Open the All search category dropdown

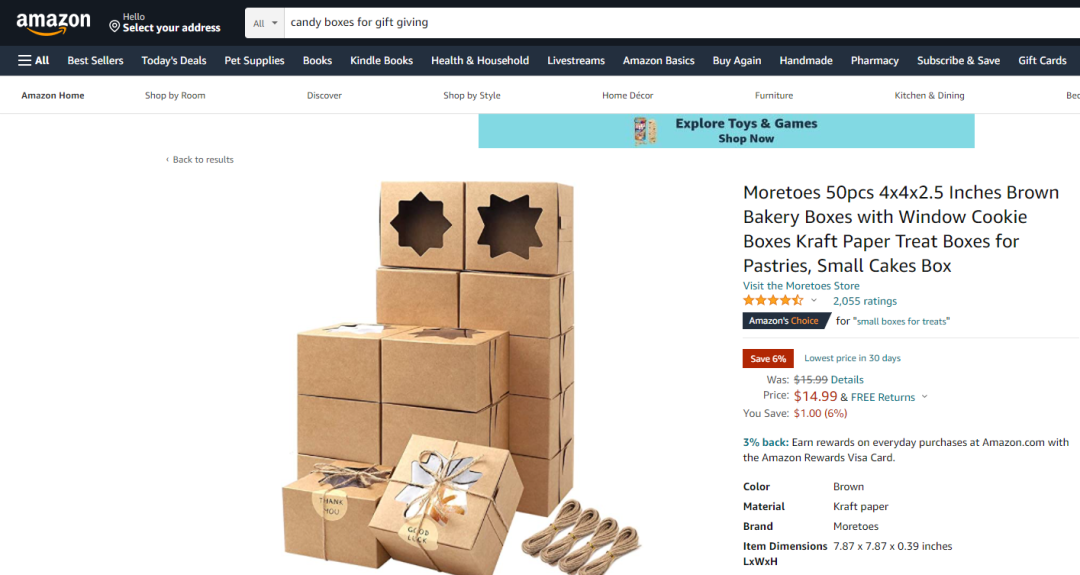[x=265, y=23]
